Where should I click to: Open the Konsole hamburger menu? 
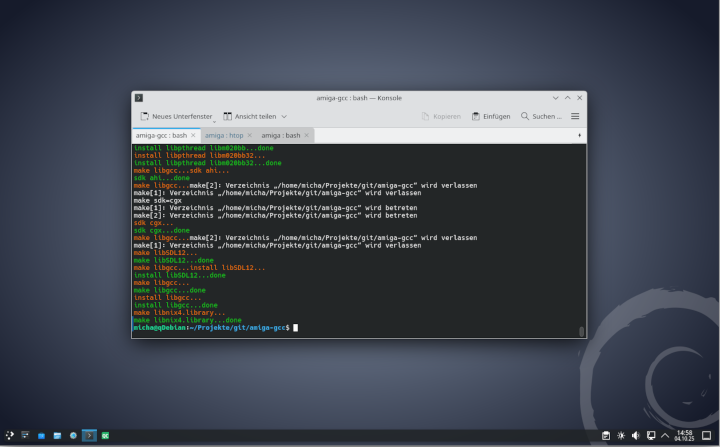click(x=575, y=116)
